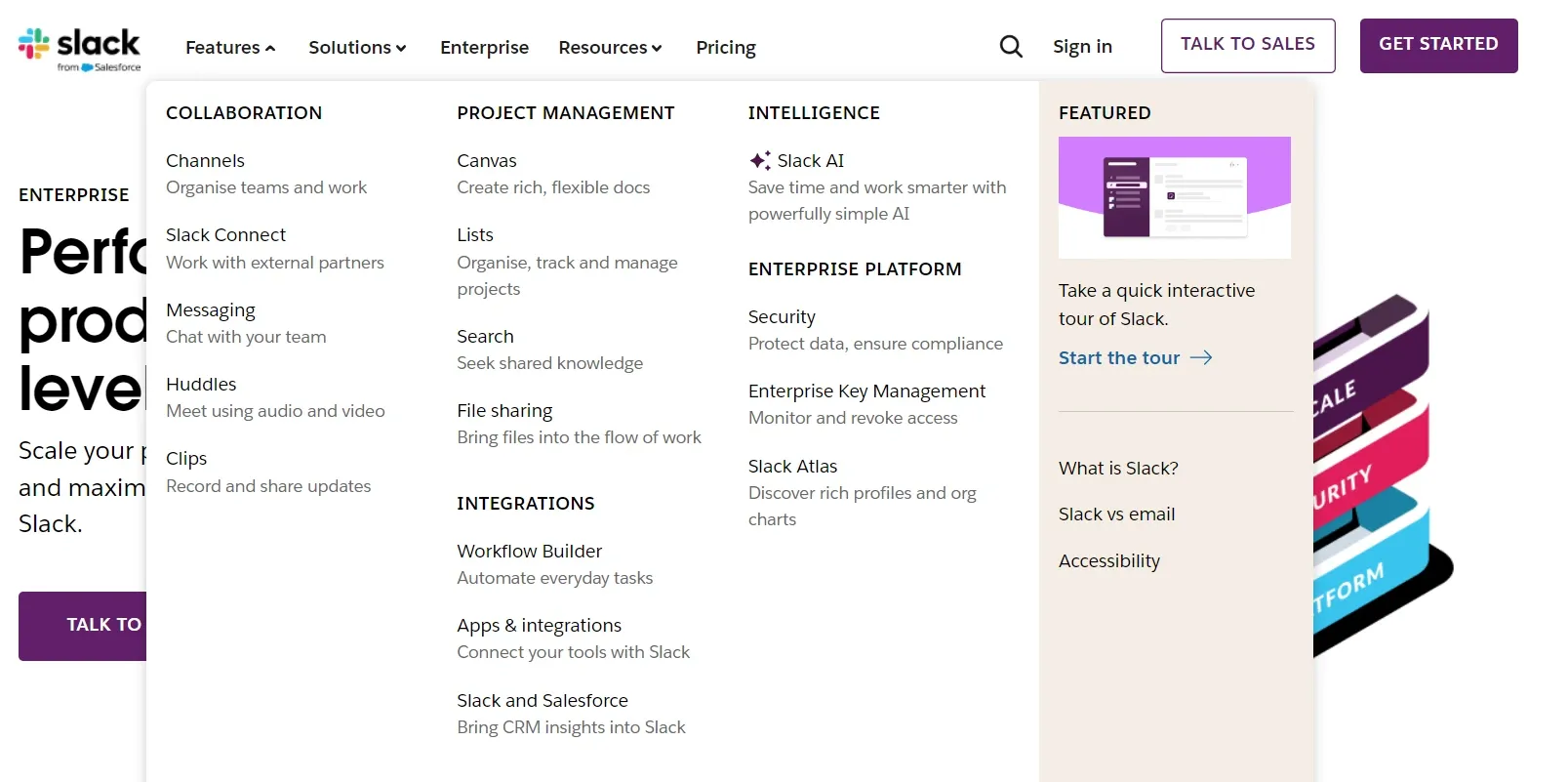Click the Get Started button

click(1438, 45)
